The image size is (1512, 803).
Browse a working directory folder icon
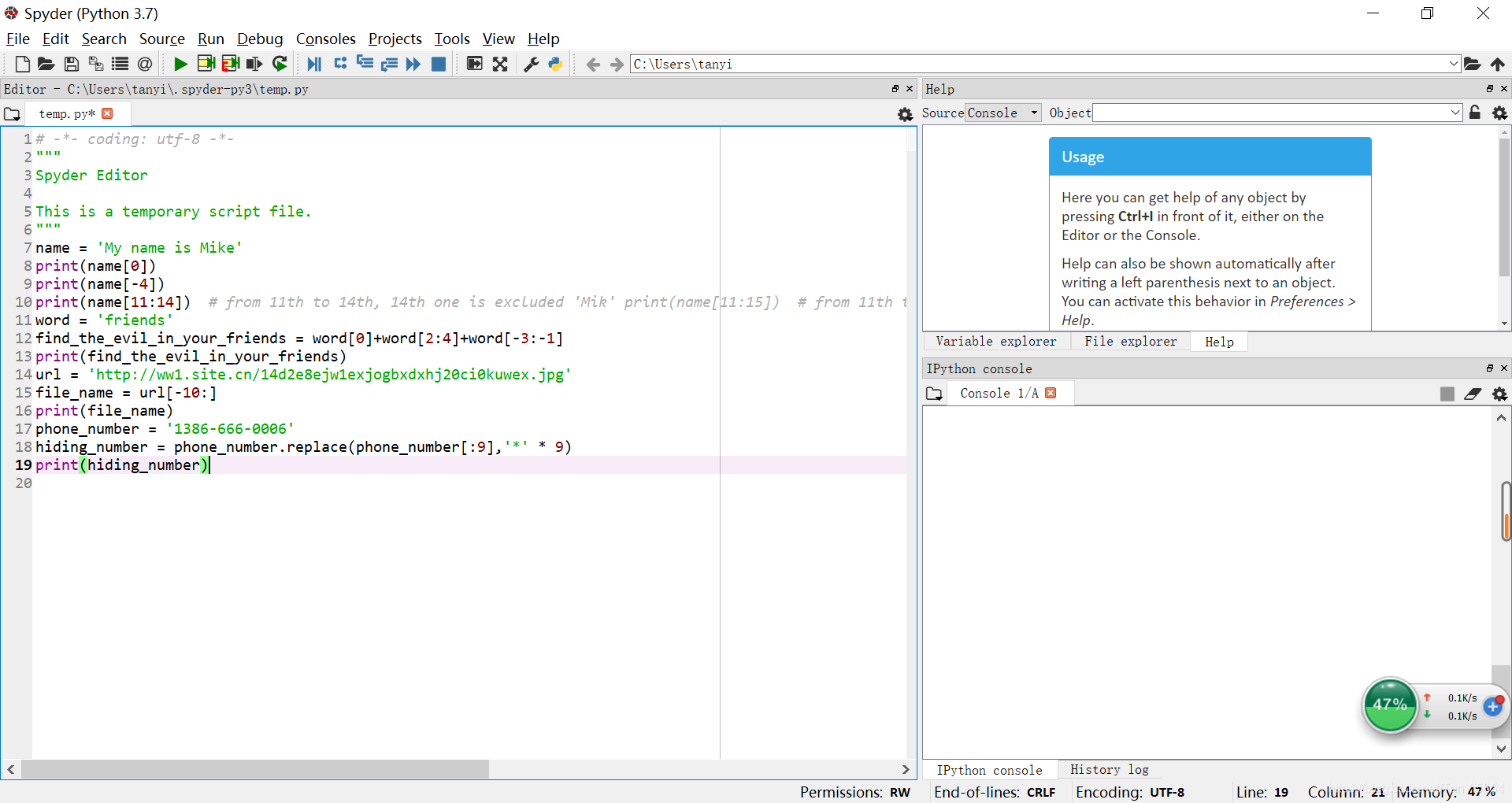point(1473,64)
